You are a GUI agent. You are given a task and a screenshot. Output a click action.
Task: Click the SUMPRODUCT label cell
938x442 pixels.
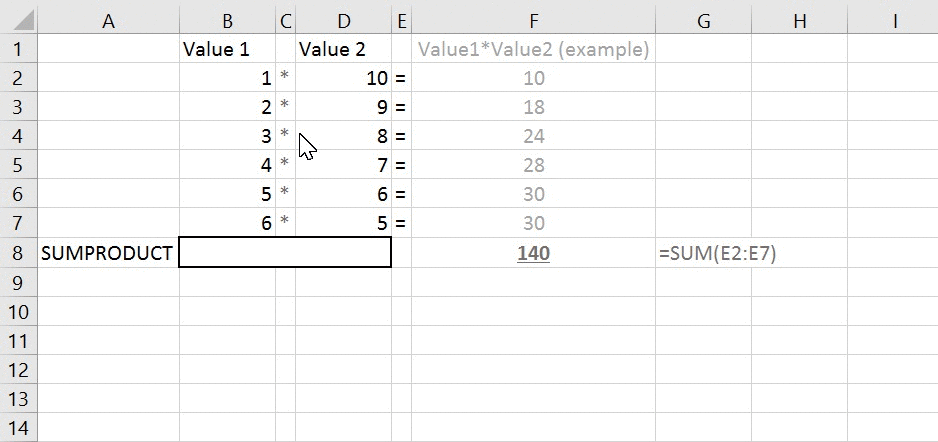[x=108, y=254]
